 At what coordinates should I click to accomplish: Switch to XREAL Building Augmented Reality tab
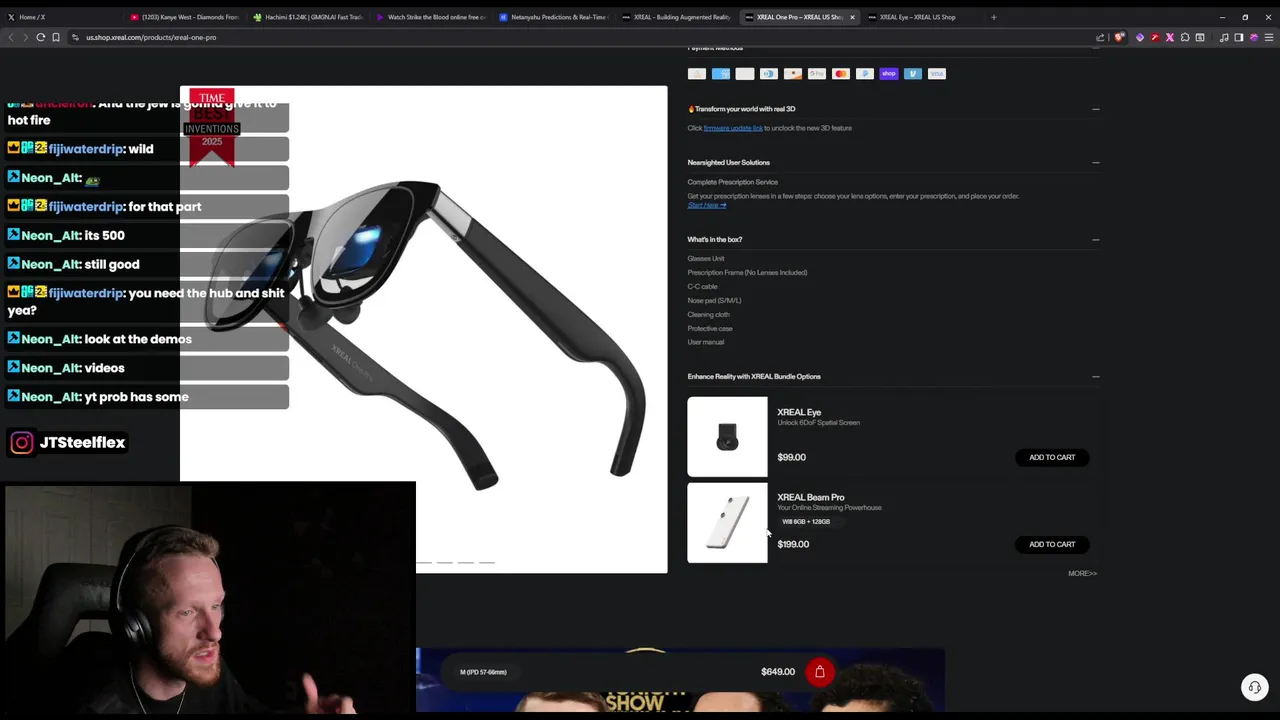(676, 17)
